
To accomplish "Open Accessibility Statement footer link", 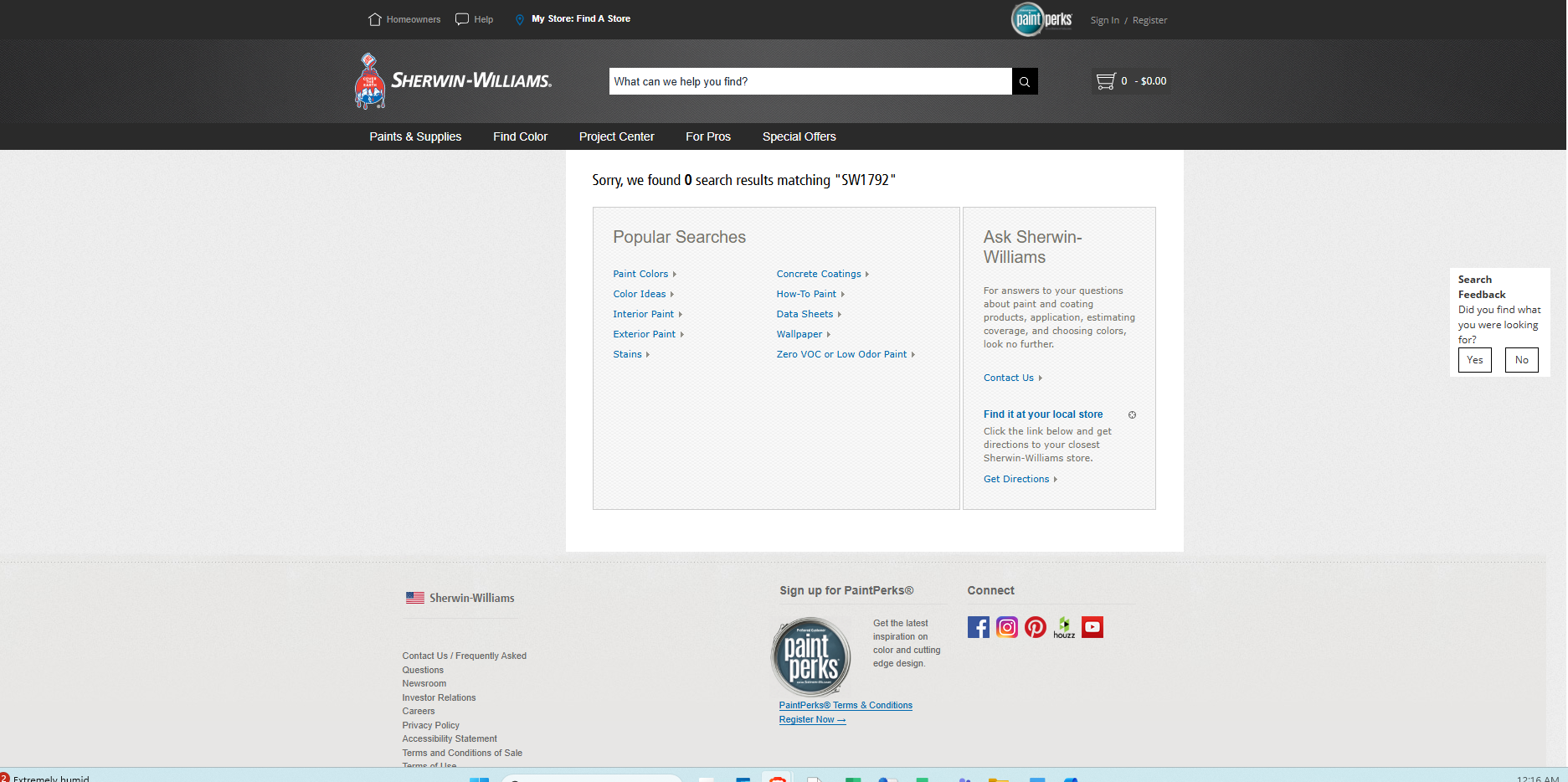I will pyautogui.click(x=449, y=738).
